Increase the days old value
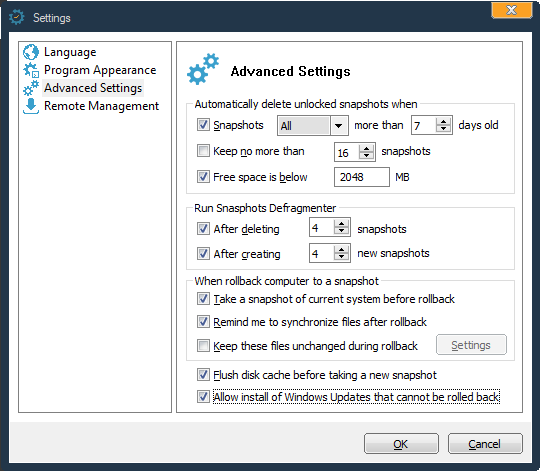The image size is (540, 471). point(443,121)
